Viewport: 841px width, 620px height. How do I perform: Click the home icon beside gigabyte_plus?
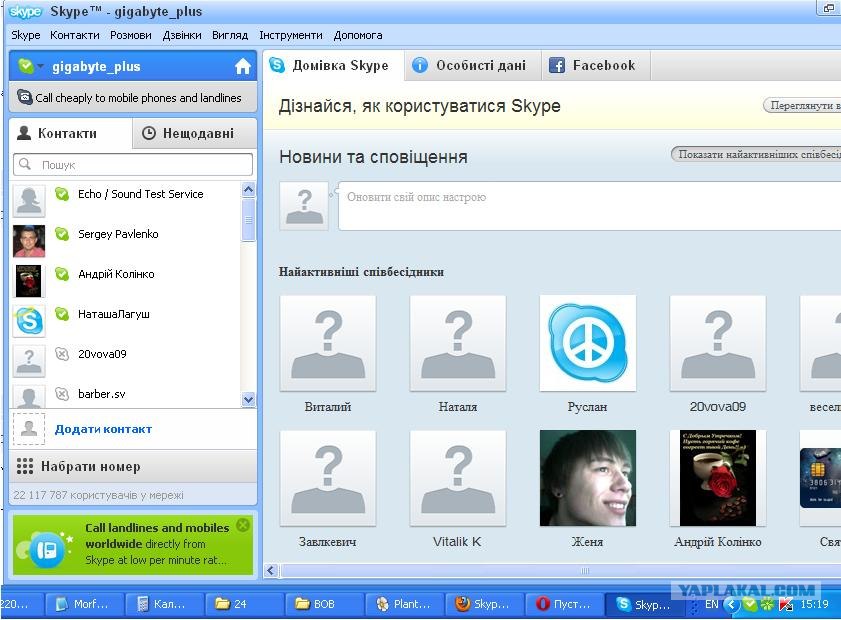coord(243,67)
